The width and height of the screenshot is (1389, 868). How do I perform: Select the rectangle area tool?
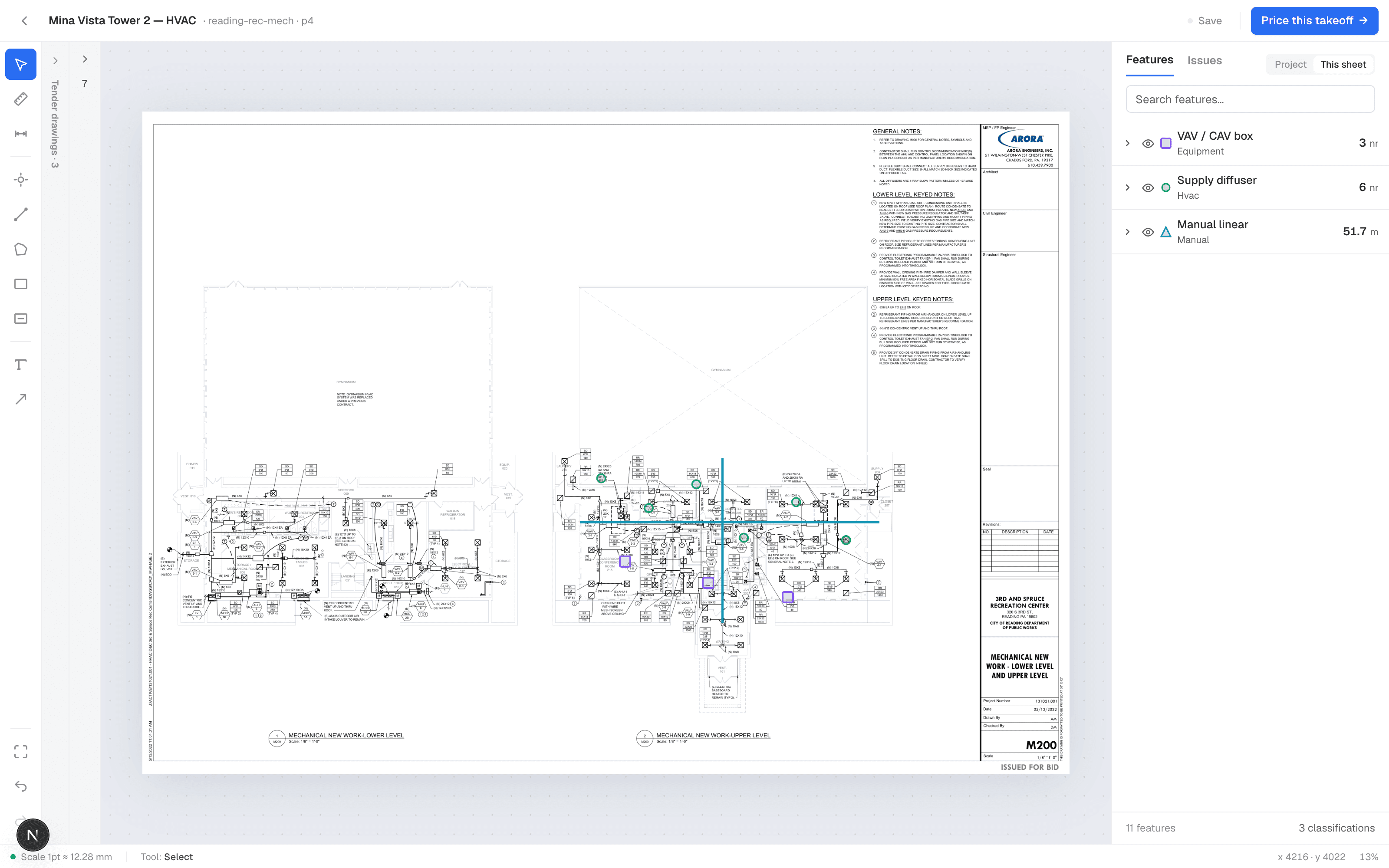tap(21, 284)
